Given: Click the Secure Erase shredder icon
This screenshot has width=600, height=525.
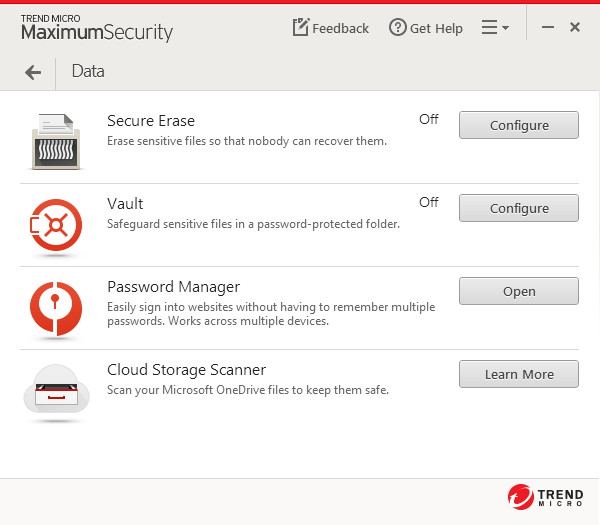Looking at the screenshot, I should 56,142.
